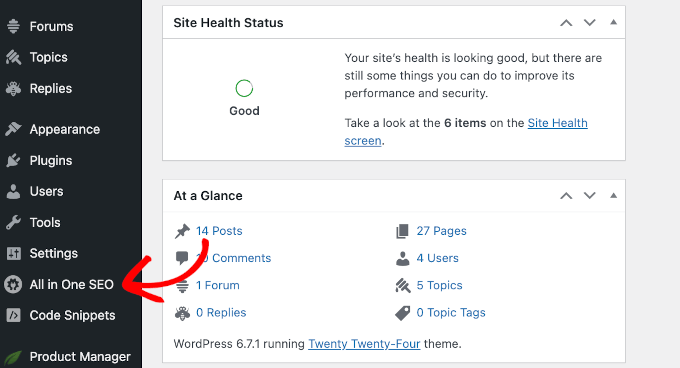This screenshot has height=368, width=680.
Task: Open the Site Health screen link
Action: point(557,123)
